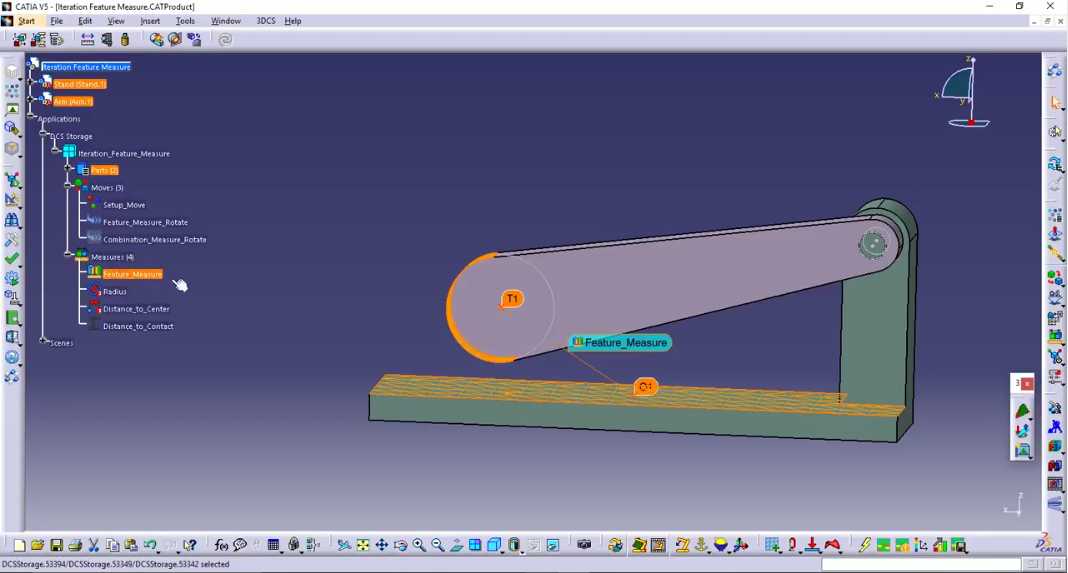Click the T1 marker on the arm
This screenshot has height=573, width=1068.
click(512, 298)
